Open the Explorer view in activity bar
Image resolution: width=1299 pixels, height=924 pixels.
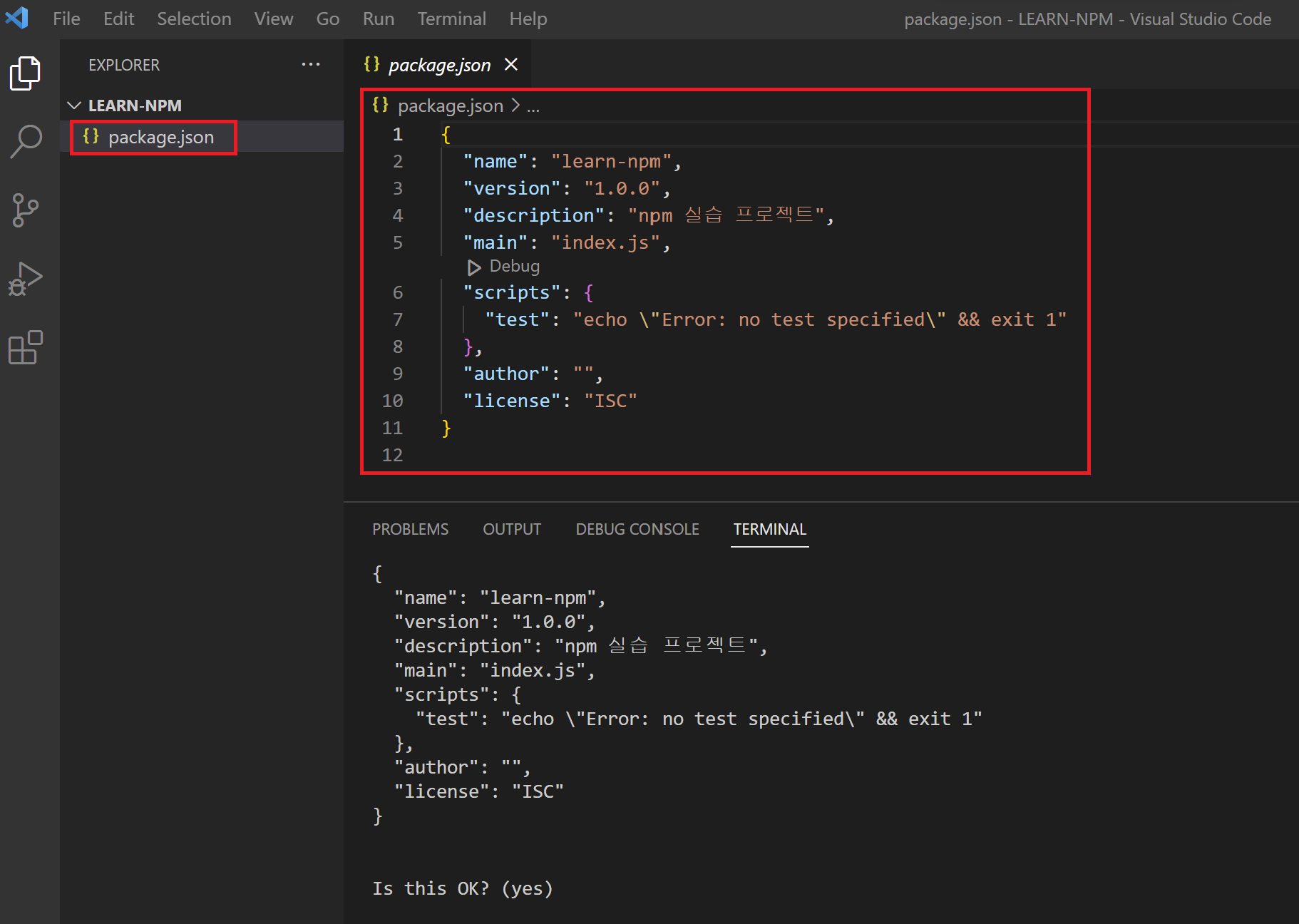26,73
